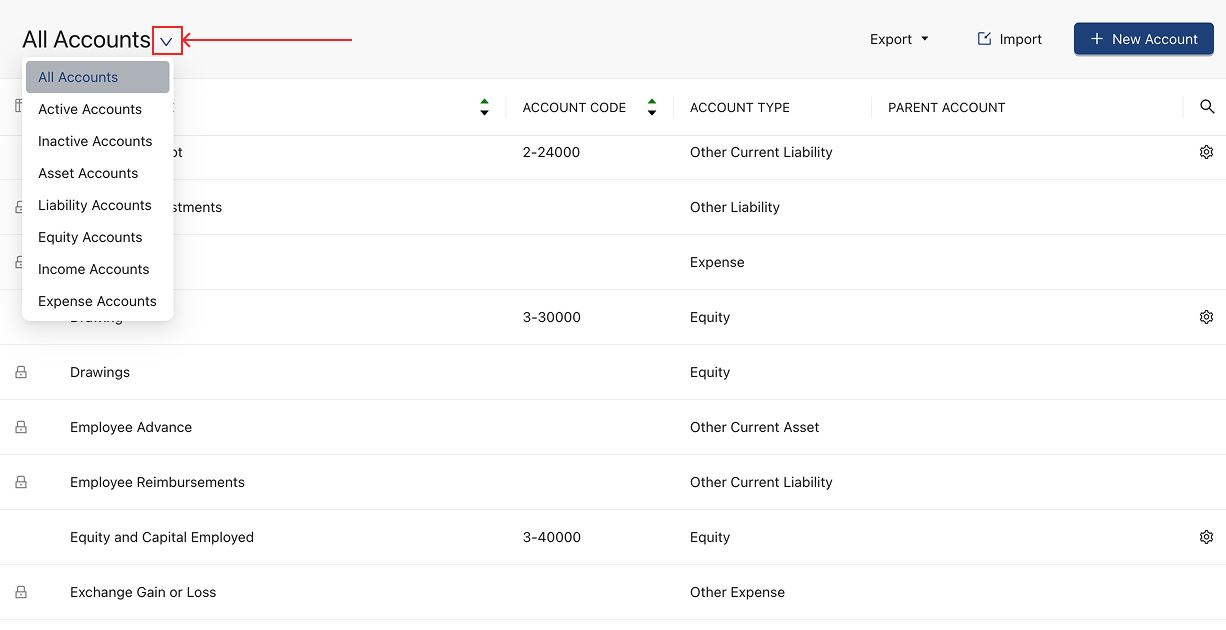Click the lock icon beside Employee Advance
The image size is (1226, 630).
point(21,426)
